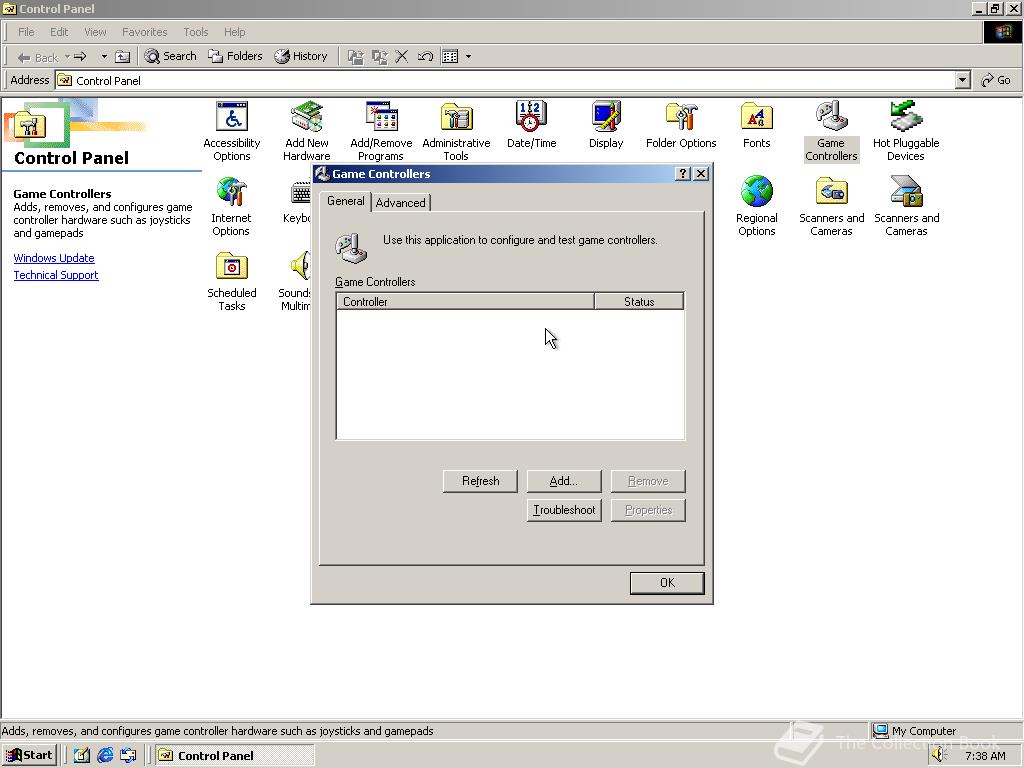Click the Copy To toolbar icon
This screenshot has height=768, width=1024.
pyautogui.click(x=379, y=57)
